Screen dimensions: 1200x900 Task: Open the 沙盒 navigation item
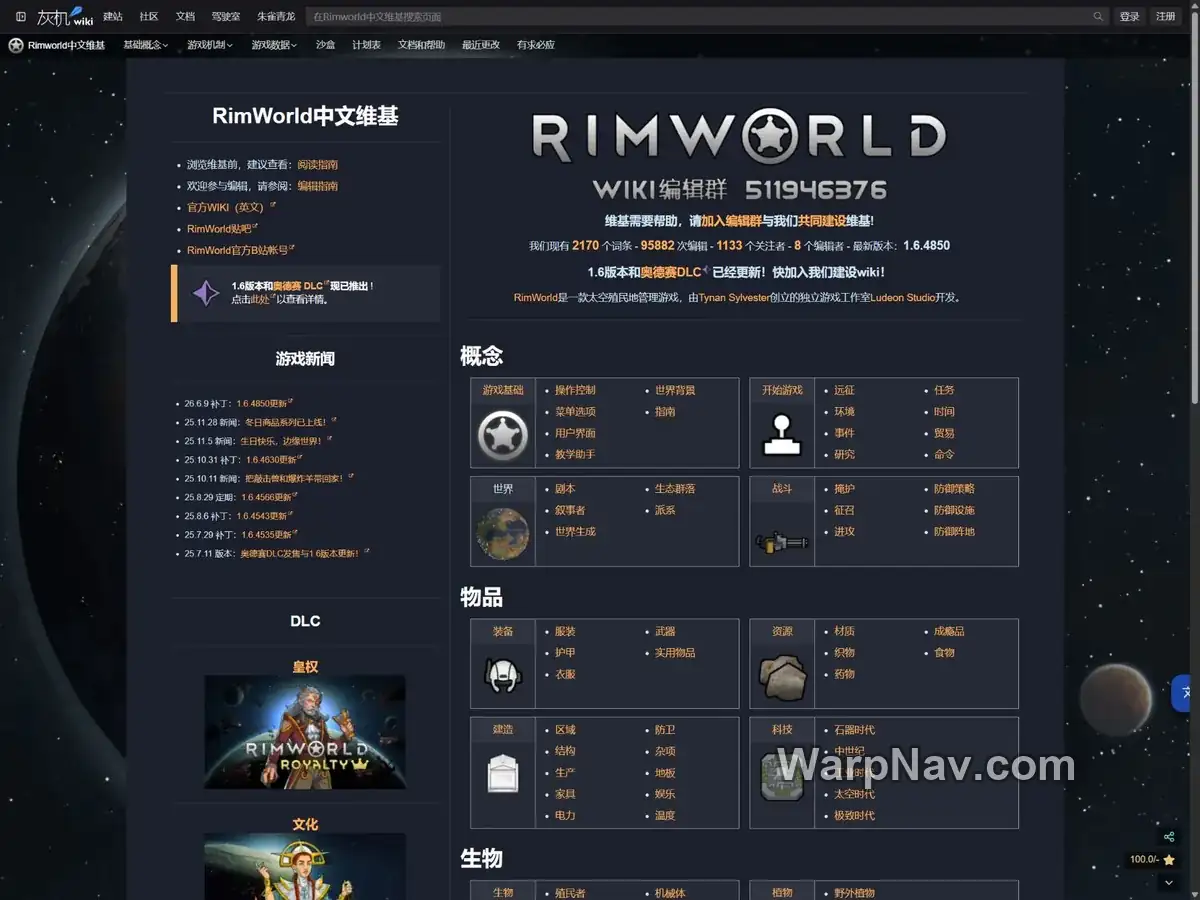(x=326, y=45)
